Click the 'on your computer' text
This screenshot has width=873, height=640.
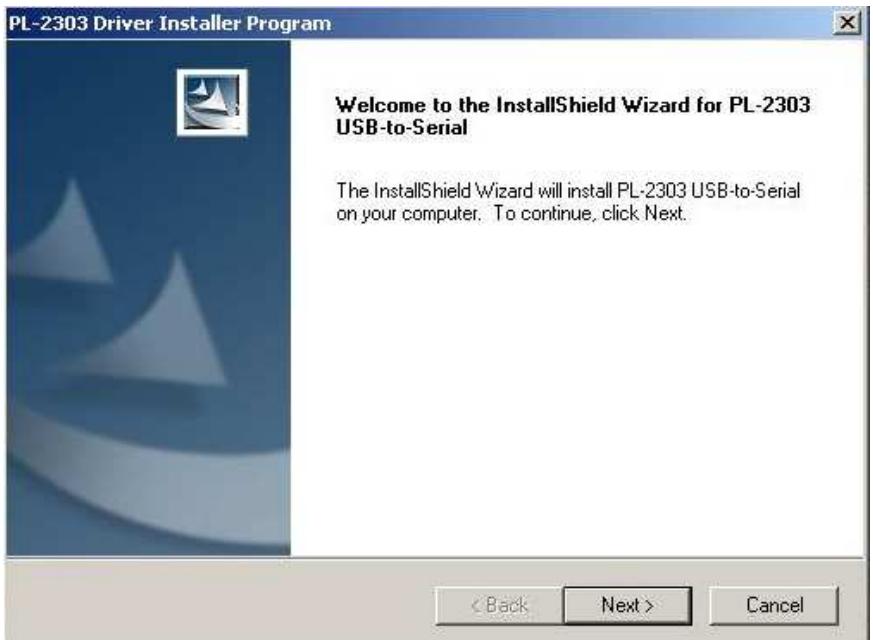pyautogui.click(x=408, y=214)
